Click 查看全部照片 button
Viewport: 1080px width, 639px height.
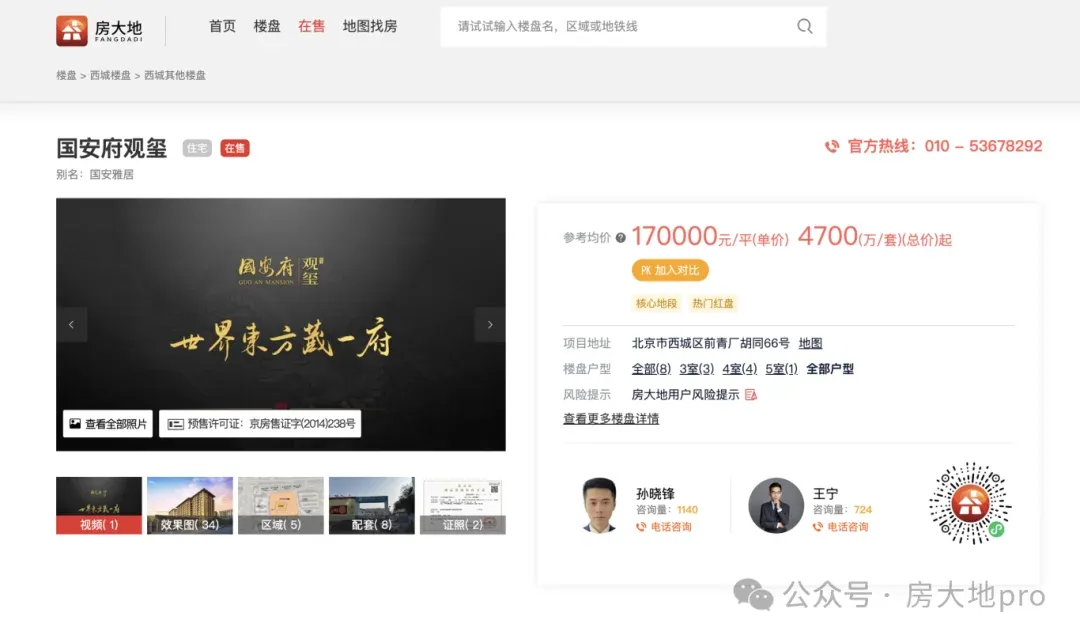(x=108, y=423)
